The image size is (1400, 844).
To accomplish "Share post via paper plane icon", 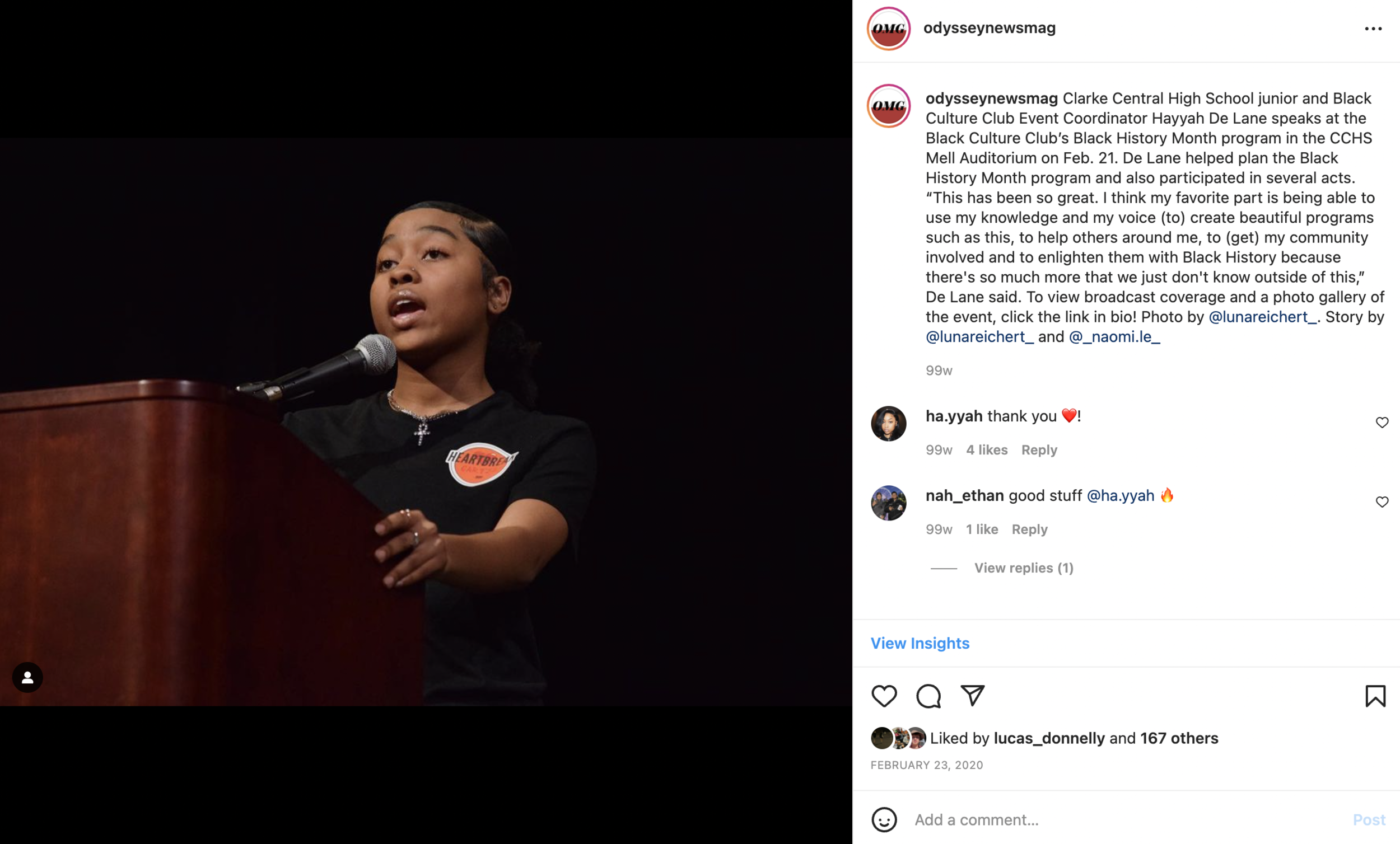I will coord(972,695).
